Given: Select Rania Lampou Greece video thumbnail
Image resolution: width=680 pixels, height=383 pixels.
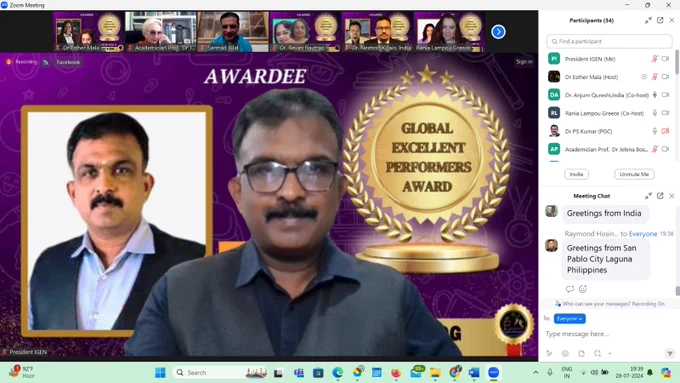Looking at the screenshot, I should (x=449, y=32).
